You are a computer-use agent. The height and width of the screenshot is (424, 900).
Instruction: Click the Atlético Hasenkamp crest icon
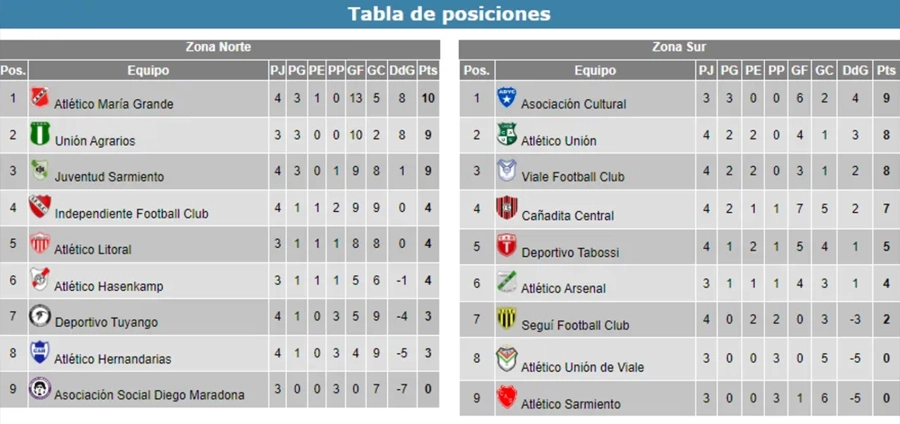[40, 280]
